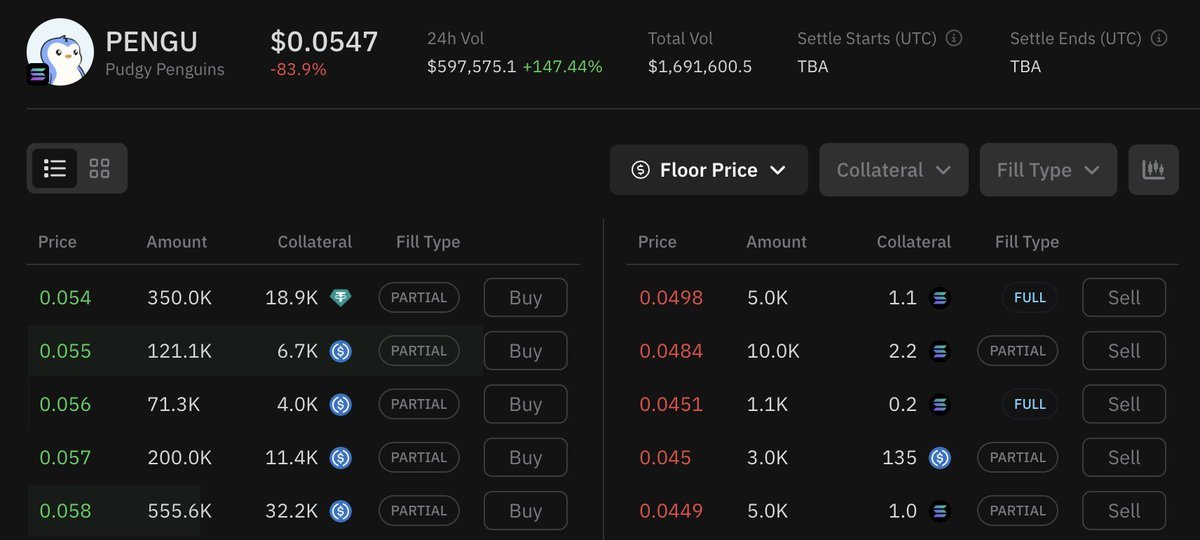The height and width of the screenshot is (540, 1200).
Task: Click Solana collateral icon in 0.0498 row
Action: (x=939, y=298)
